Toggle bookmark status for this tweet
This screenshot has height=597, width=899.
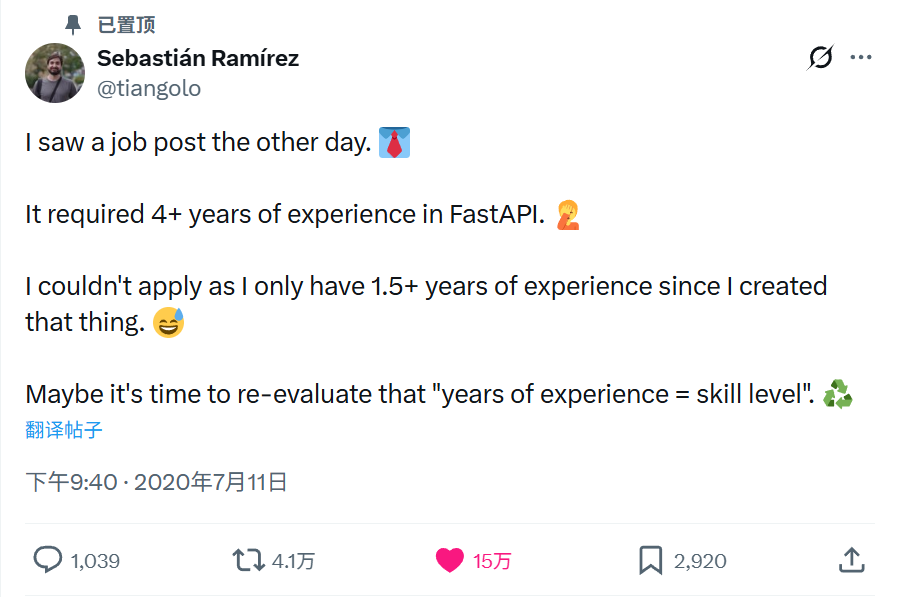[x=649, y=561]
